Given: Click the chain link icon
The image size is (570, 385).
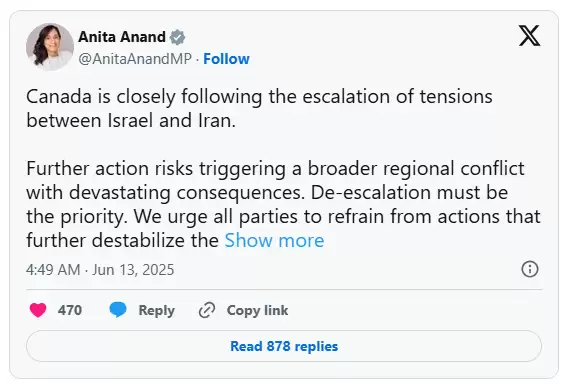Looking at the screenshot, I should tap(207, 310).
